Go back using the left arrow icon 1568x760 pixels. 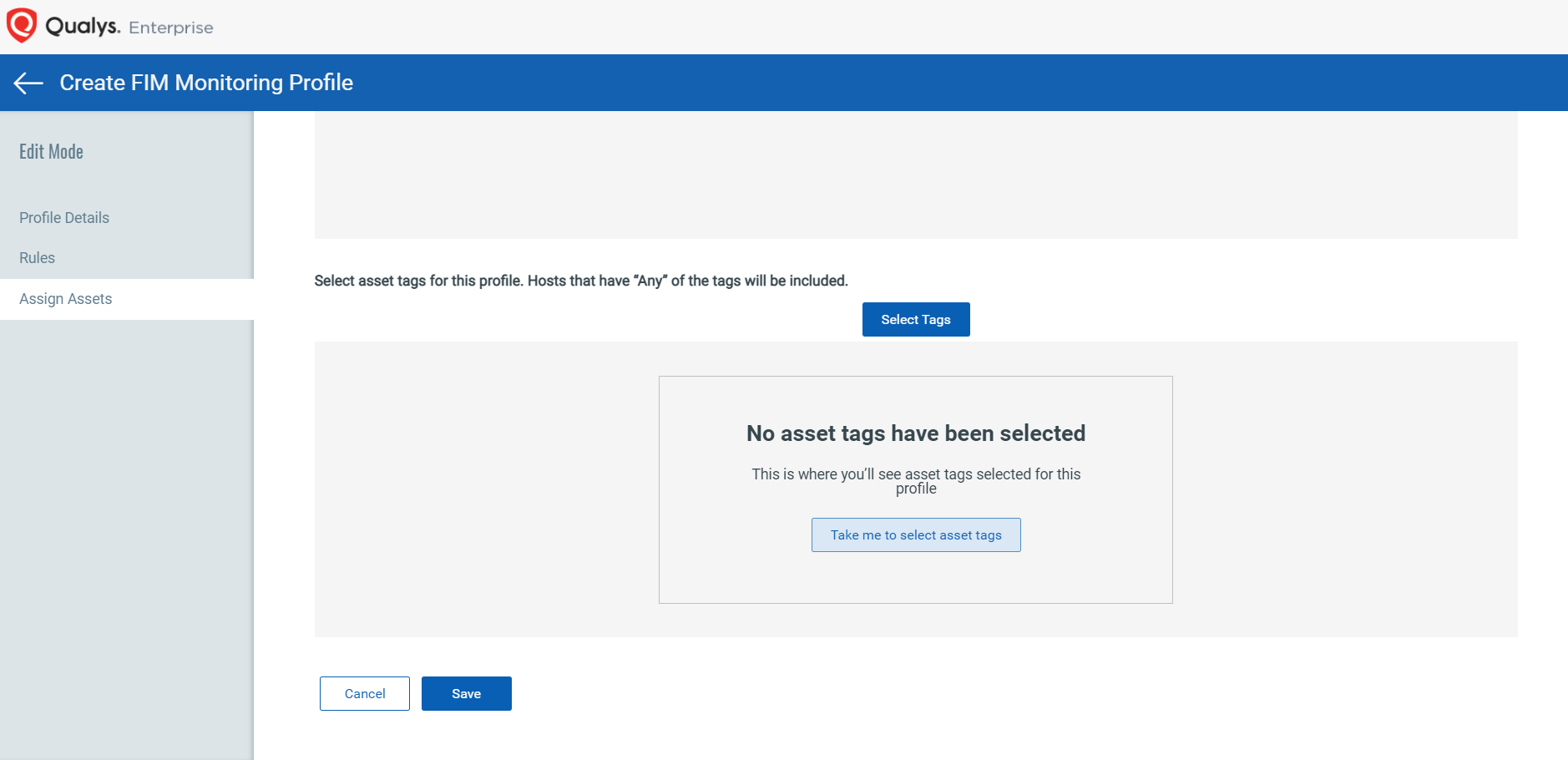coord(28,83)
